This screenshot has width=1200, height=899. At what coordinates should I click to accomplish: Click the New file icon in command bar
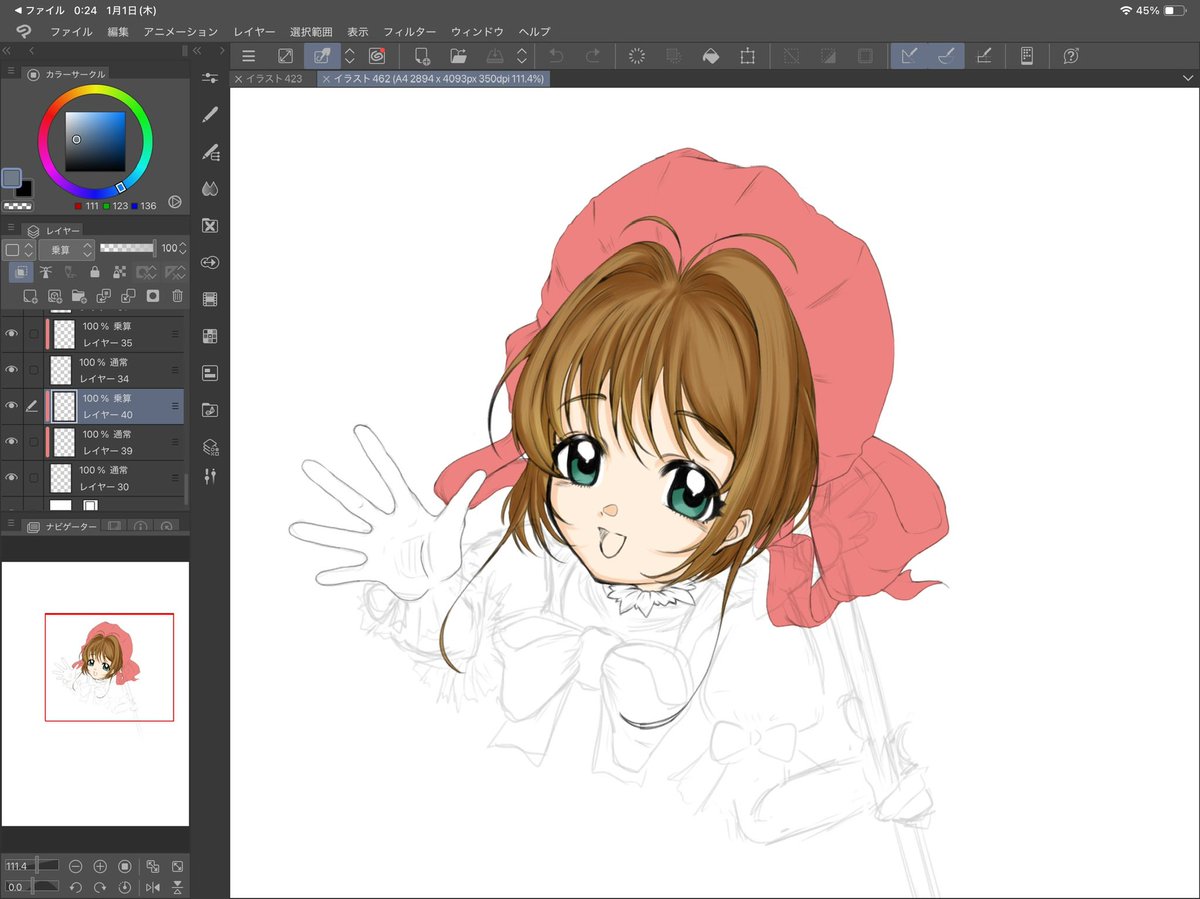point(422,56)
